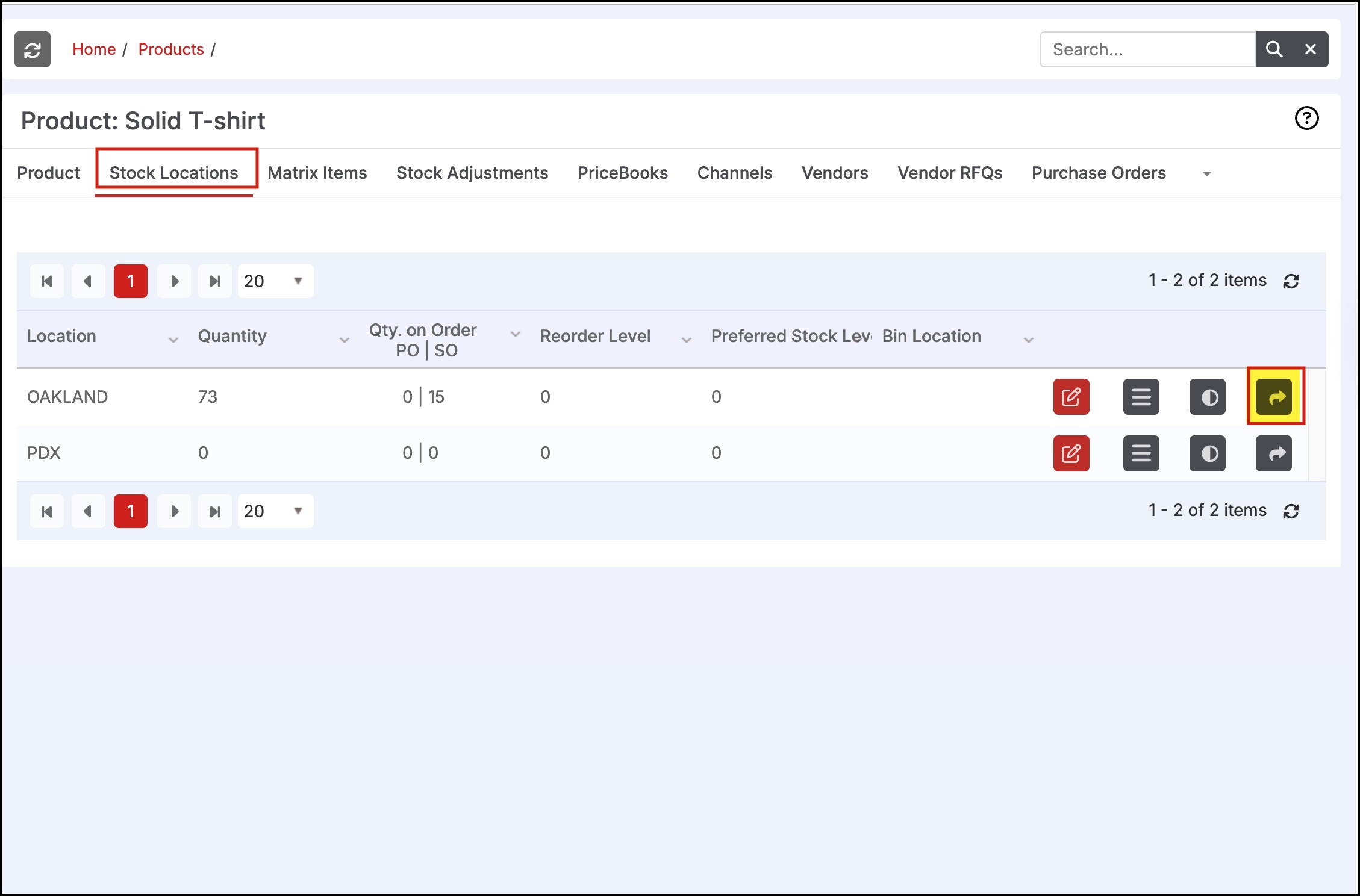Clear the search with the X button

point(1311,49)
